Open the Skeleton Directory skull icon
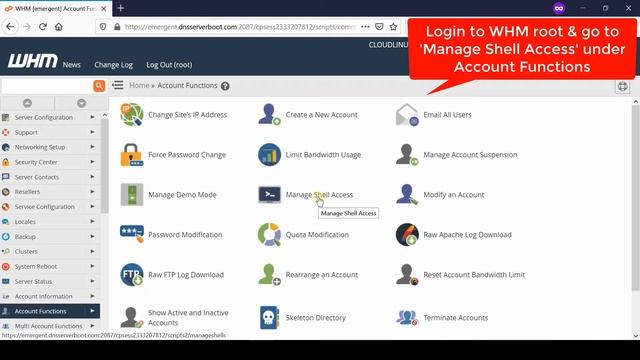 coord(269,318)
